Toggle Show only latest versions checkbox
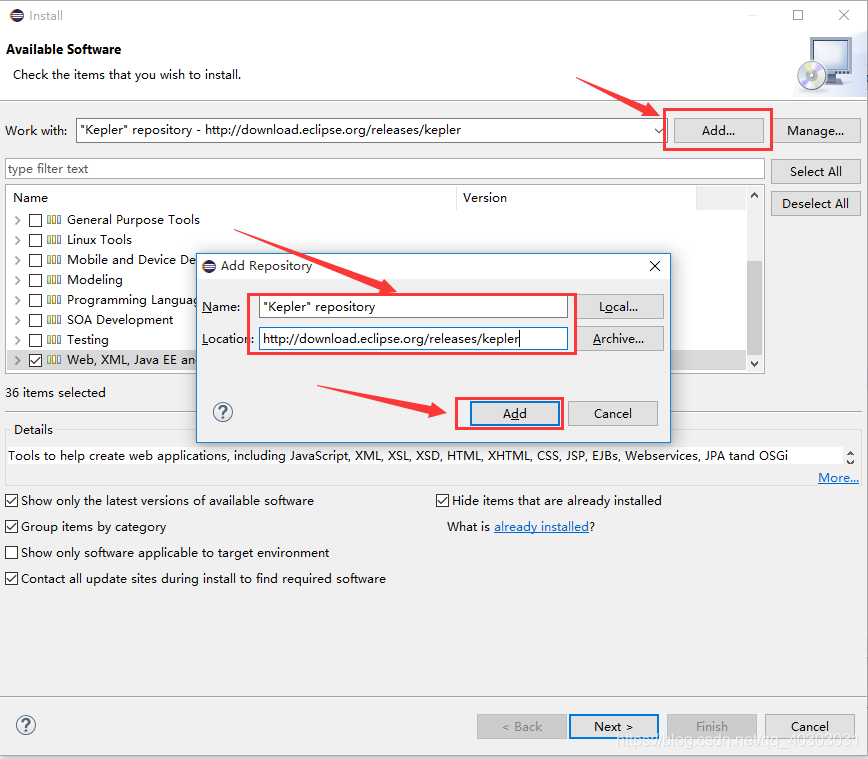868x759 pixels. pyautogui.click(x=12, y=501)
